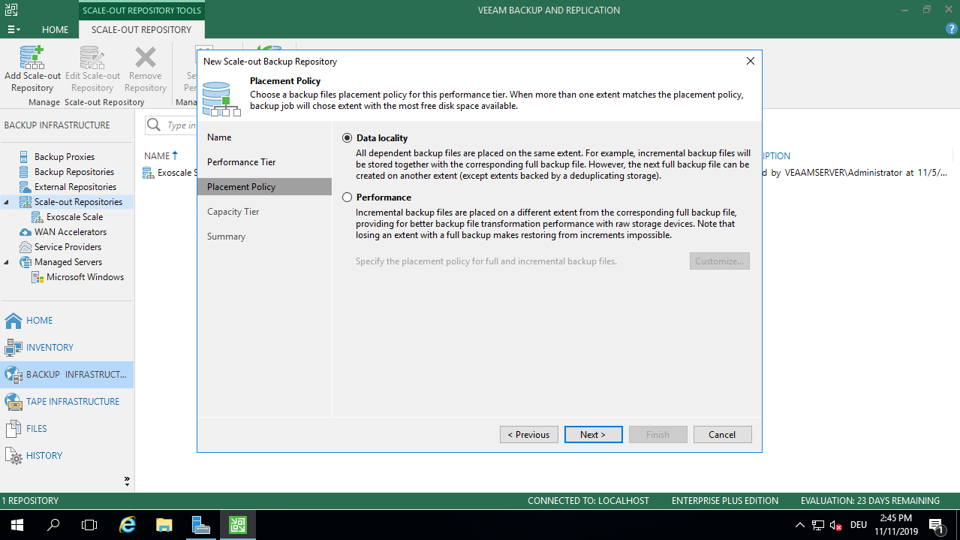Image resolution: width=960 pixels, height=540 pixels.
Task: Open the FILES navigation view
Action: 67,429
